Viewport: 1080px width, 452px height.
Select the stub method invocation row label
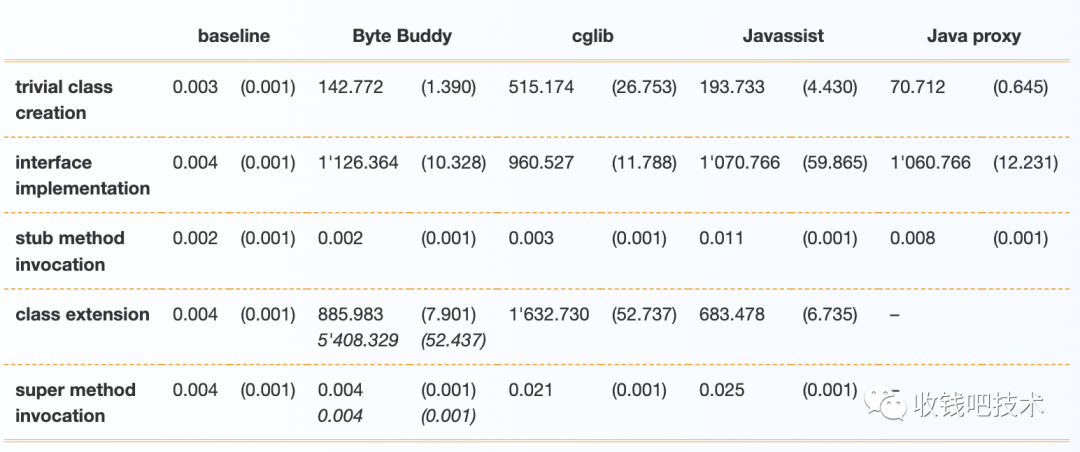(x=70, y=251)
